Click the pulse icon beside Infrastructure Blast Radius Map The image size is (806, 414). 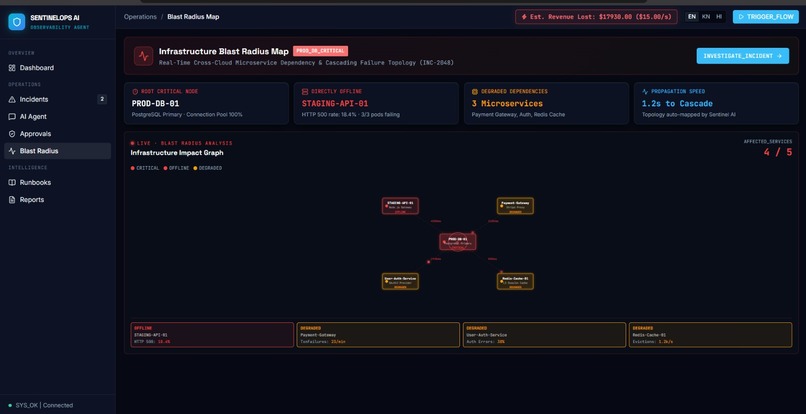pos(143,56)
